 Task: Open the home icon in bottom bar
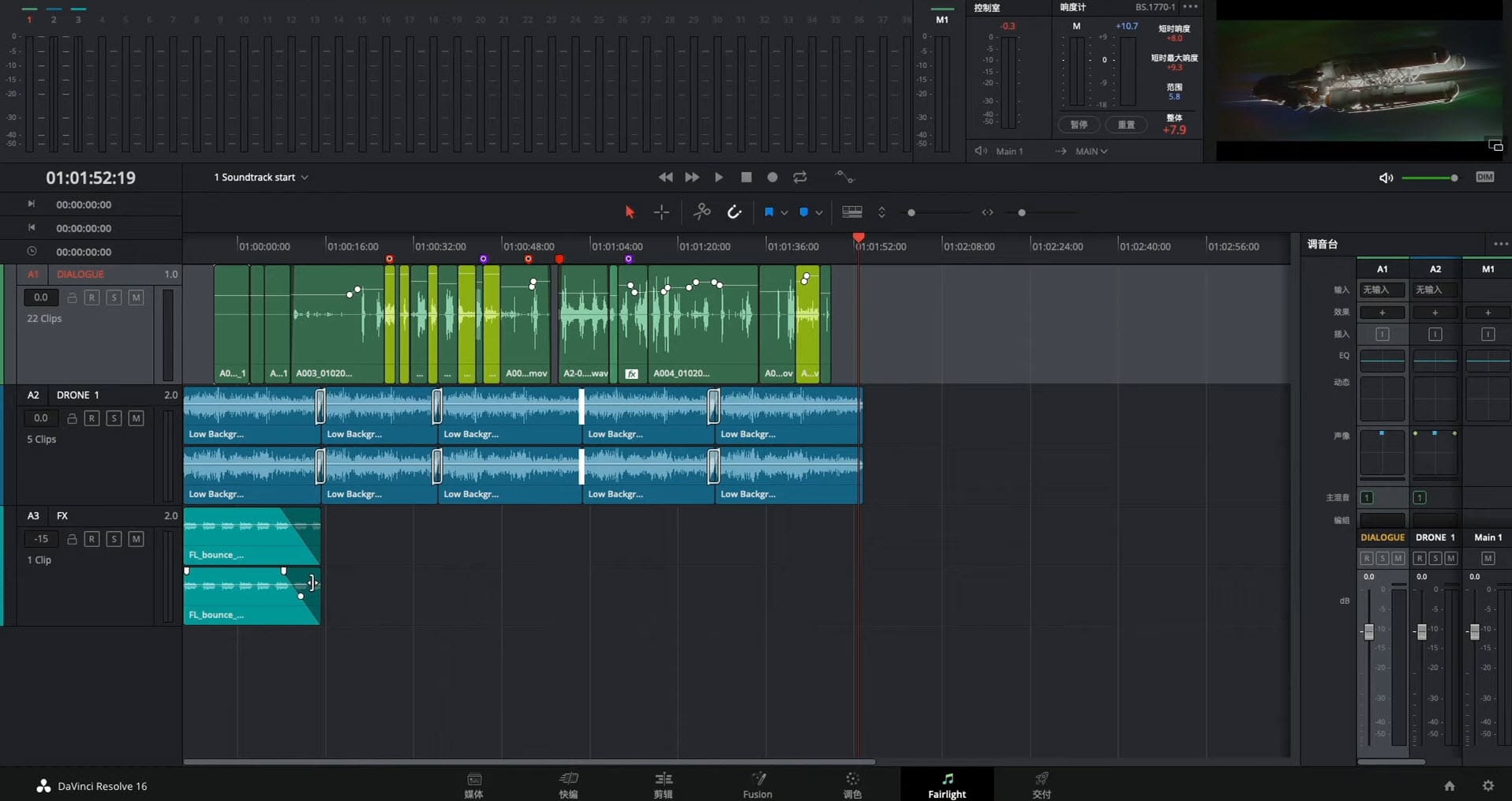[1450, 786]
